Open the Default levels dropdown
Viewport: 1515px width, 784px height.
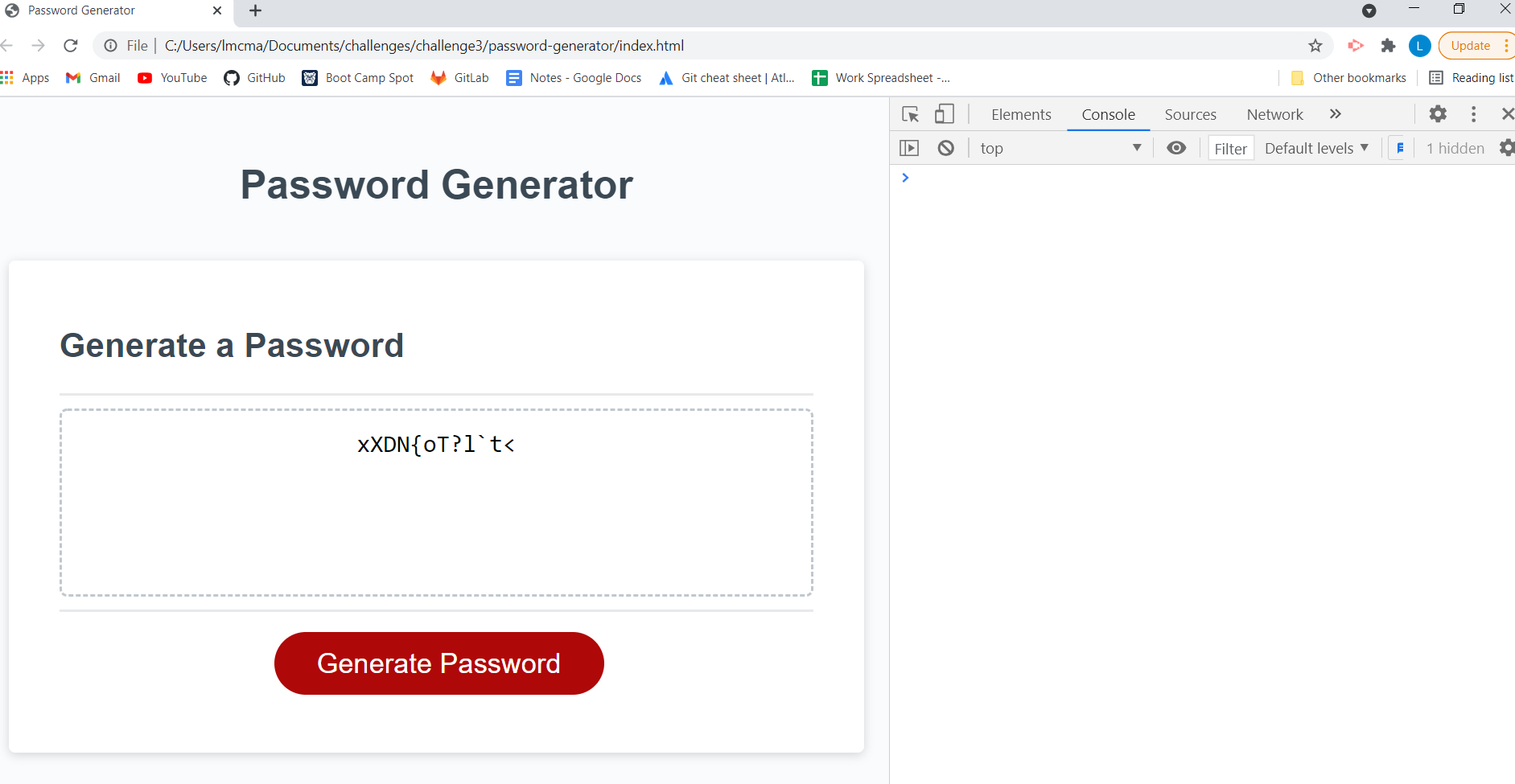tap(1316, 148)
